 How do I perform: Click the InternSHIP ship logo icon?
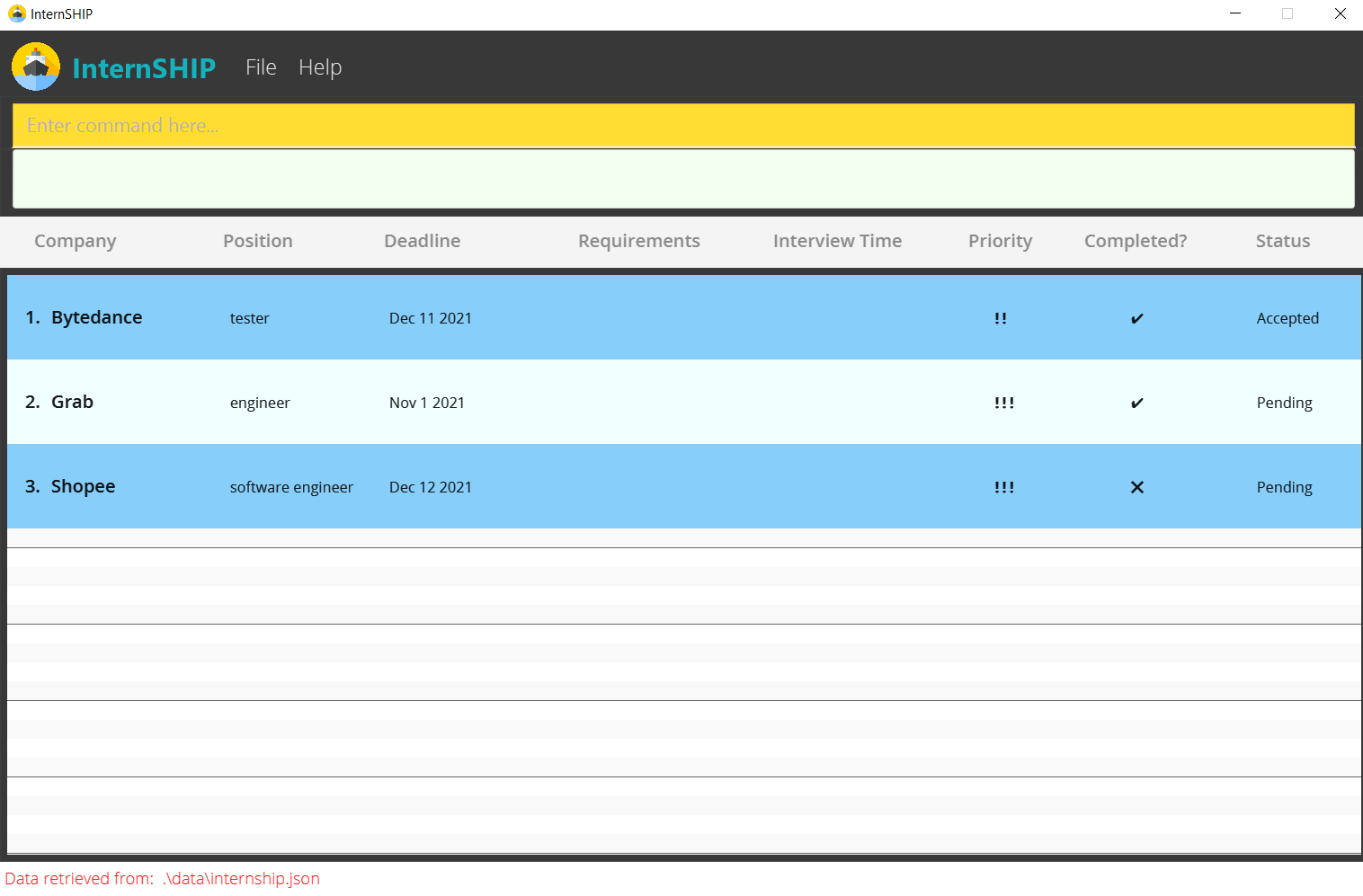36,67
